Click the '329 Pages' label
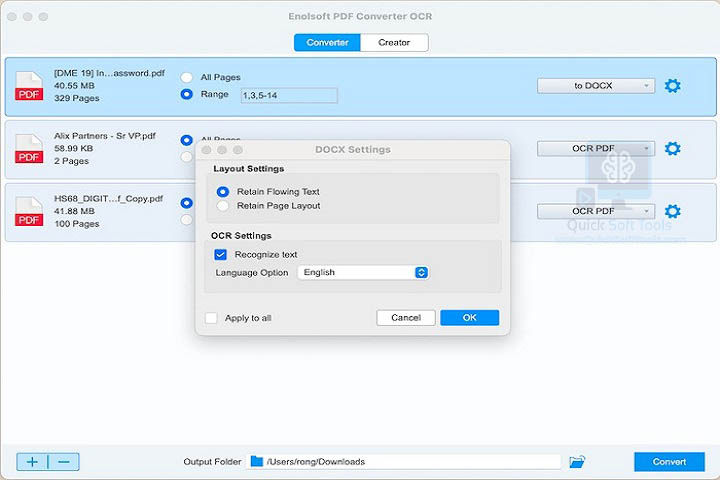The height and width of the screenshot is (480, 720). point(77,98)
